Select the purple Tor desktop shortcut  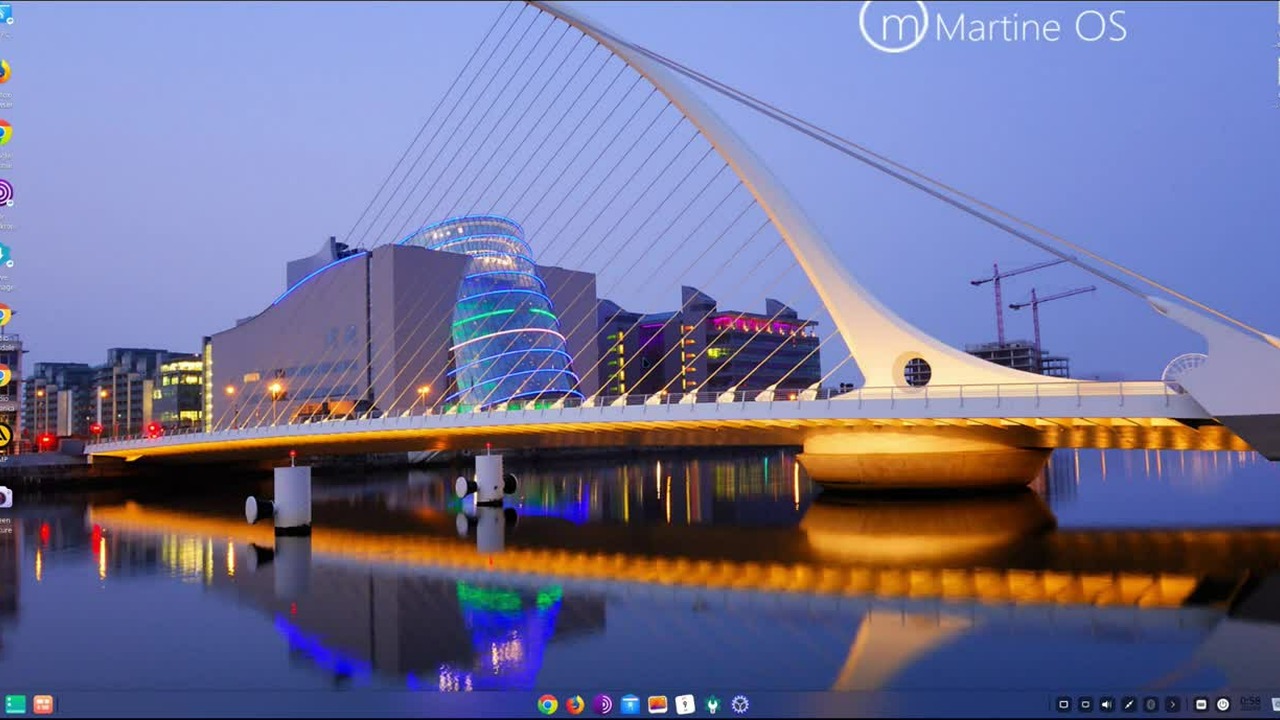[x=4, y=193]
